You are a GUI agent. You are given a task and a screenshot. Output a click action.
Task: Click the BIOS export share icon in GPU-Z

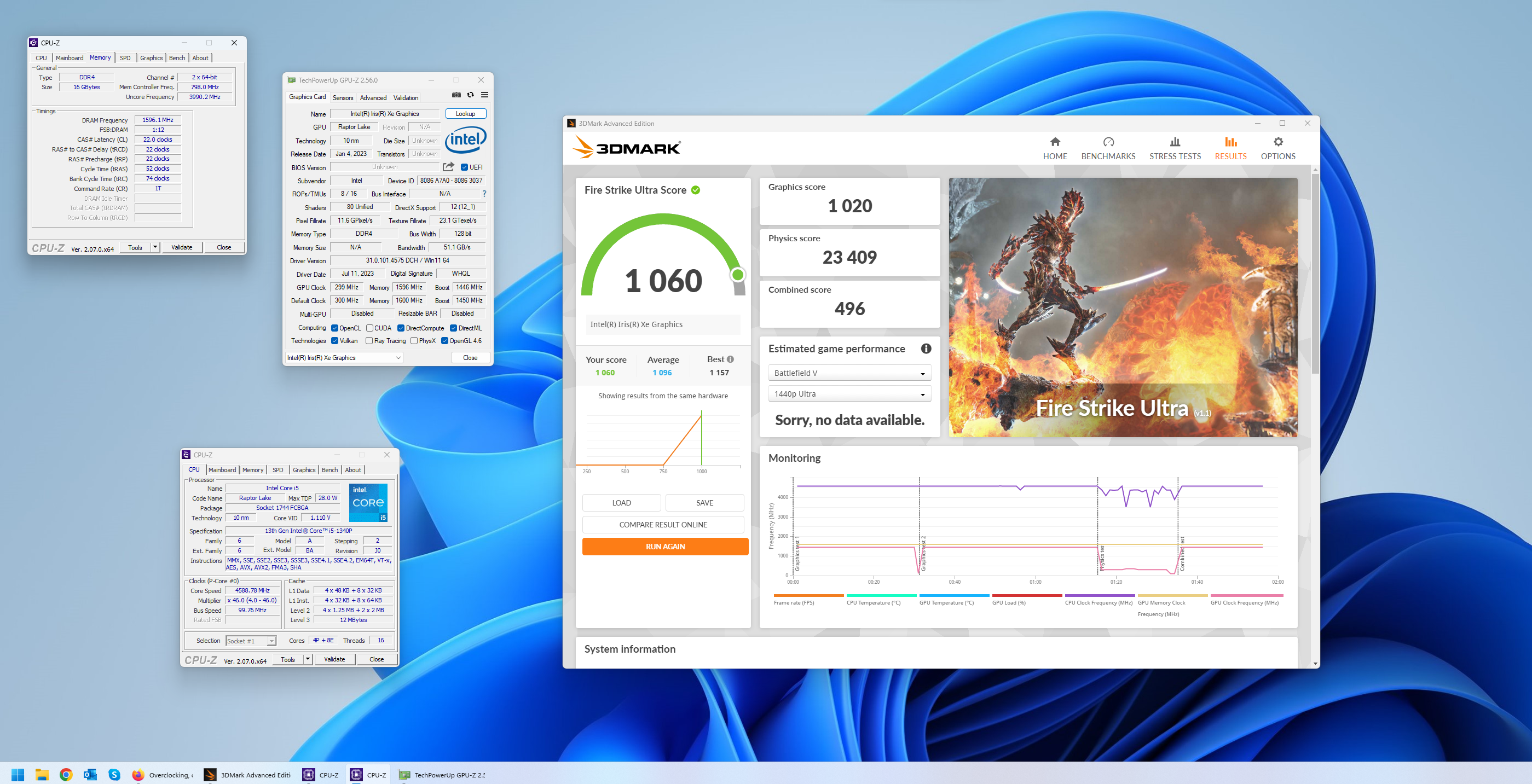448,167
